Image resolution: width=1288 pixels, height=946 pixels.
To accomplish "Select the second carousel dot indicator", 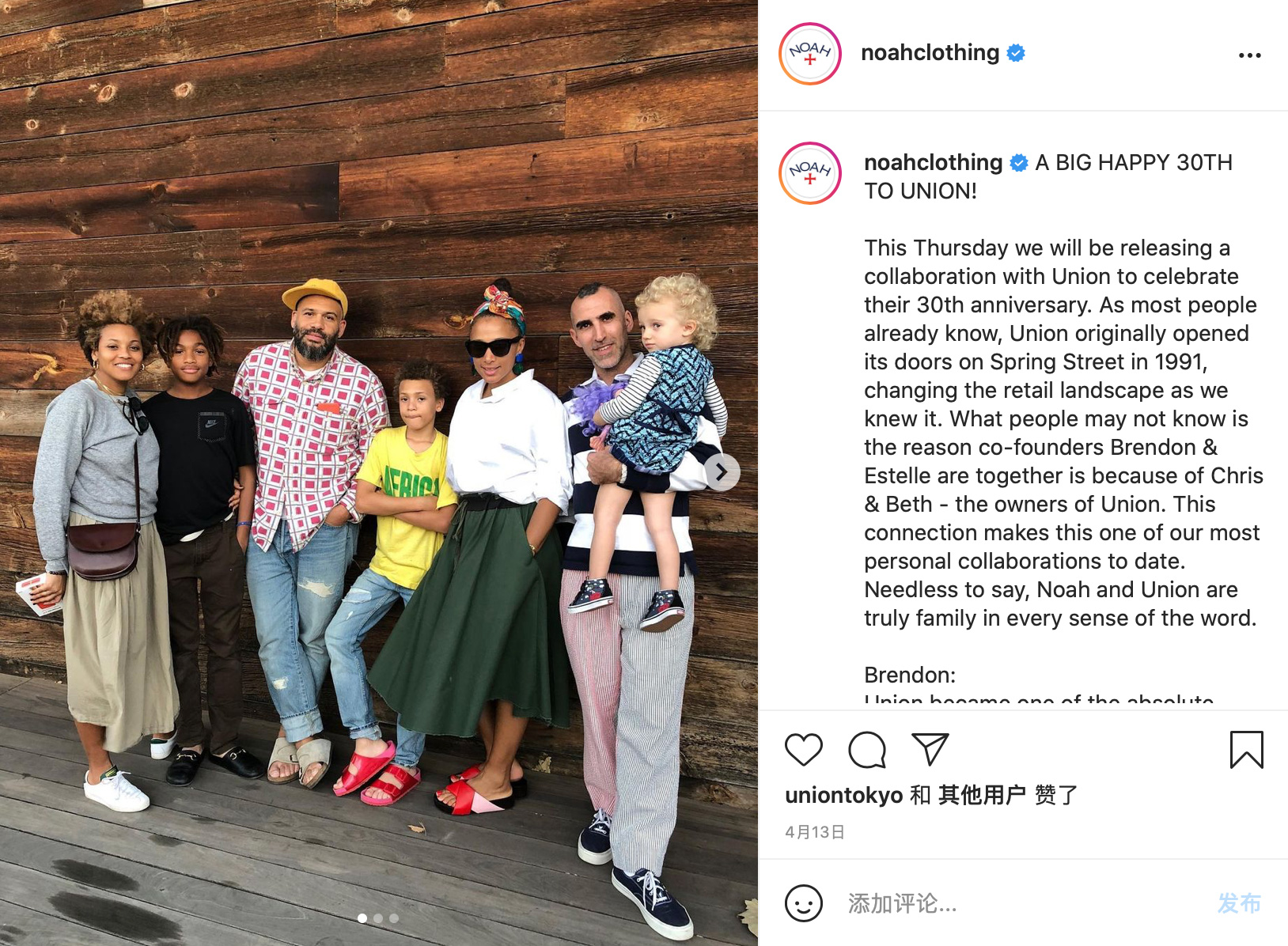I will click(378, 918).
